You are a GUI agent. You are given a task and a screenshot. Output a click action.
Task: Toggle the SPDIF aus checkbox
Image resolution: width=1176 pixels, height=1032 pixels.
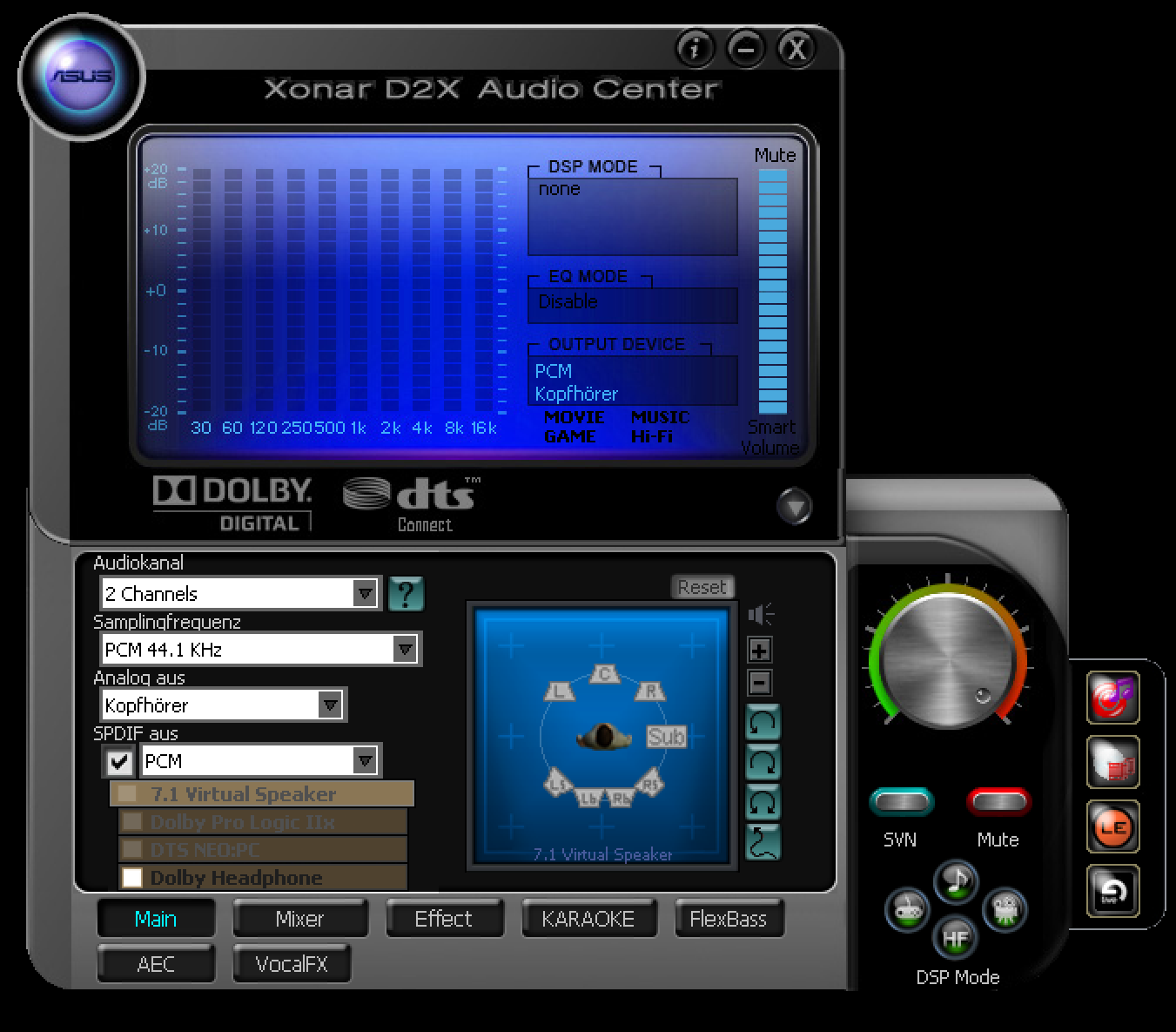118,762
